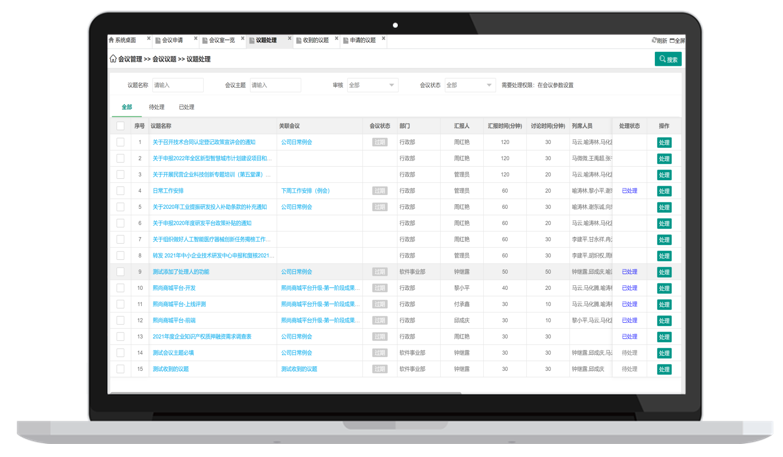This screenshot has height=457, width=783.
Task: Click 公司日常例会 link in row 1
Action: click(x=296, y=142)
